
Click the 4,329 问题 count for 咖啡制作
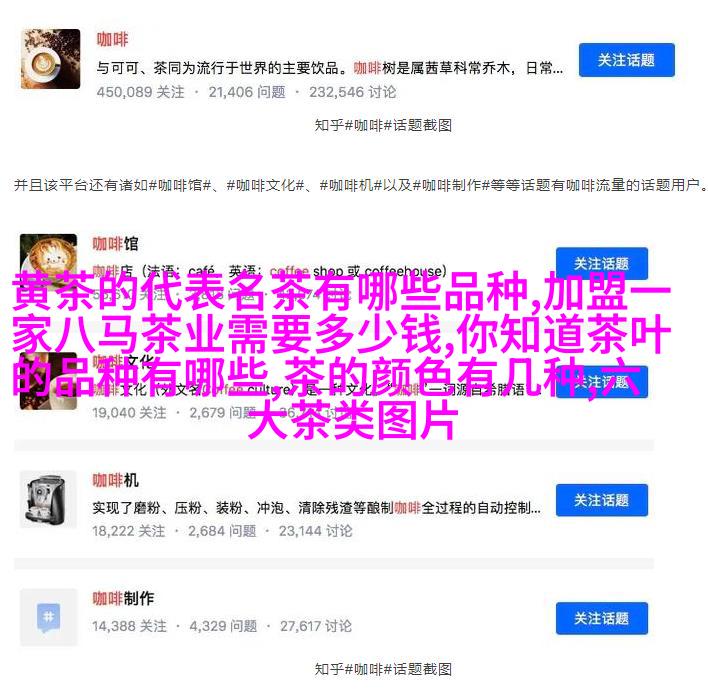click(x=223, y=626)
